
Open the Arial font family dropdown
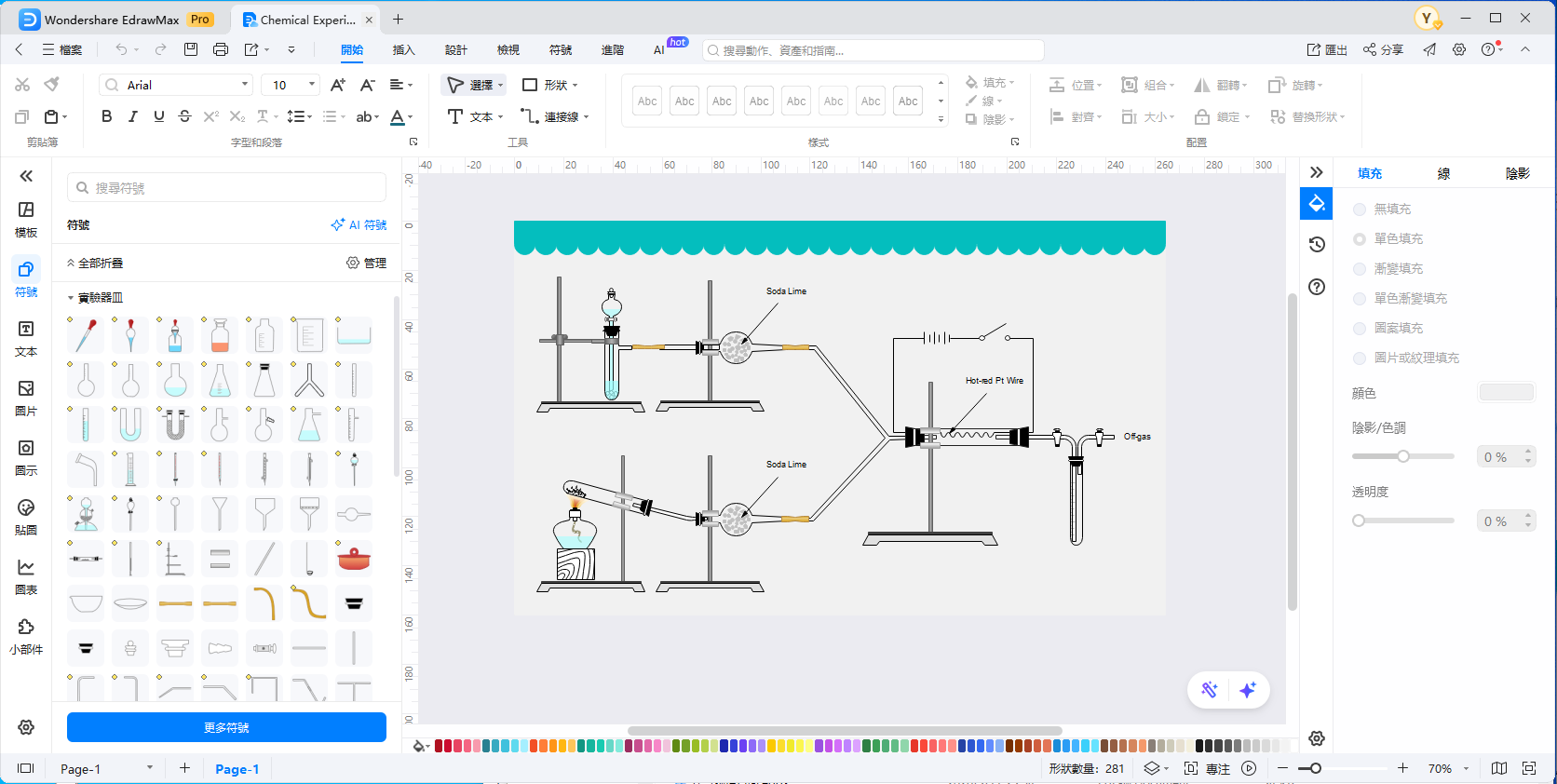tap(176, 85)
